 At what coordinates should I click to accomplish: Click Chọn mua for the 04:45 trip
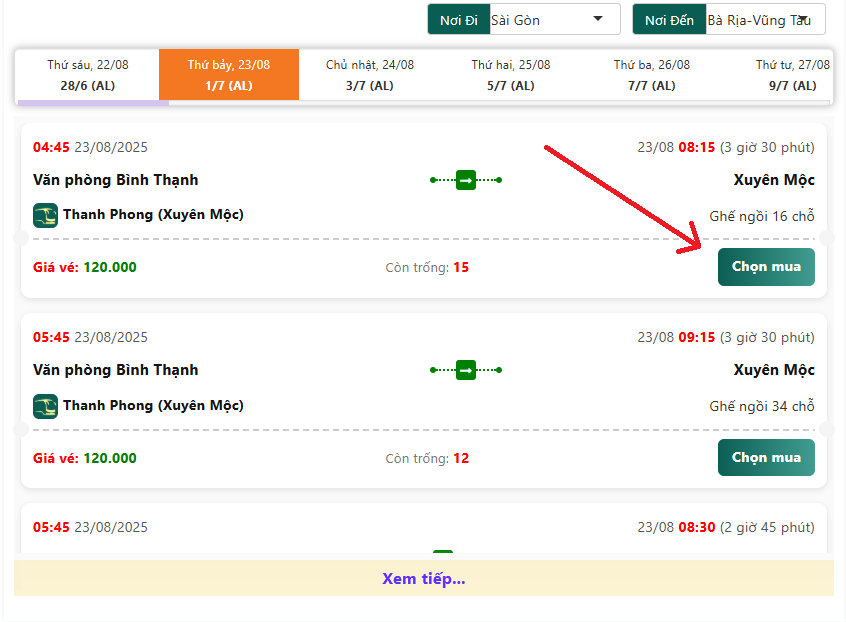pyautogui.click(x=766, y=267)
